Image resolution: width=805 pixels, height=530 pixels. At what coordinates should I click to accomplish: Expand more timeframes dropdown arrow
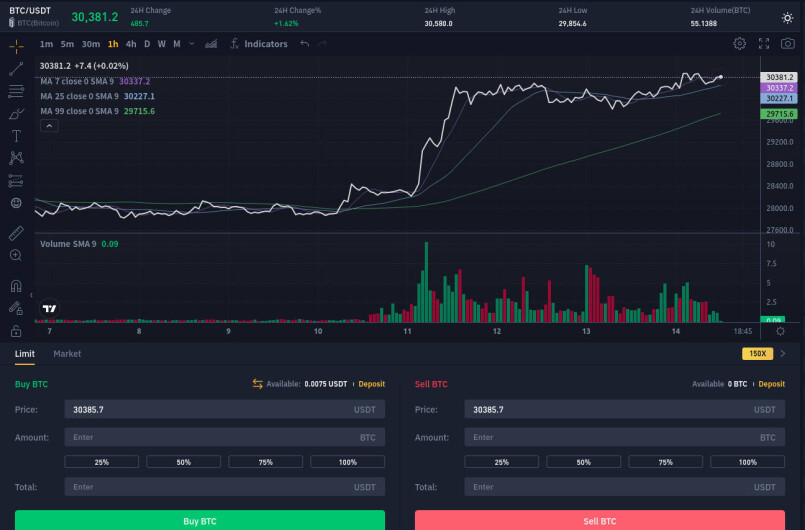click(x=192, y=44)
